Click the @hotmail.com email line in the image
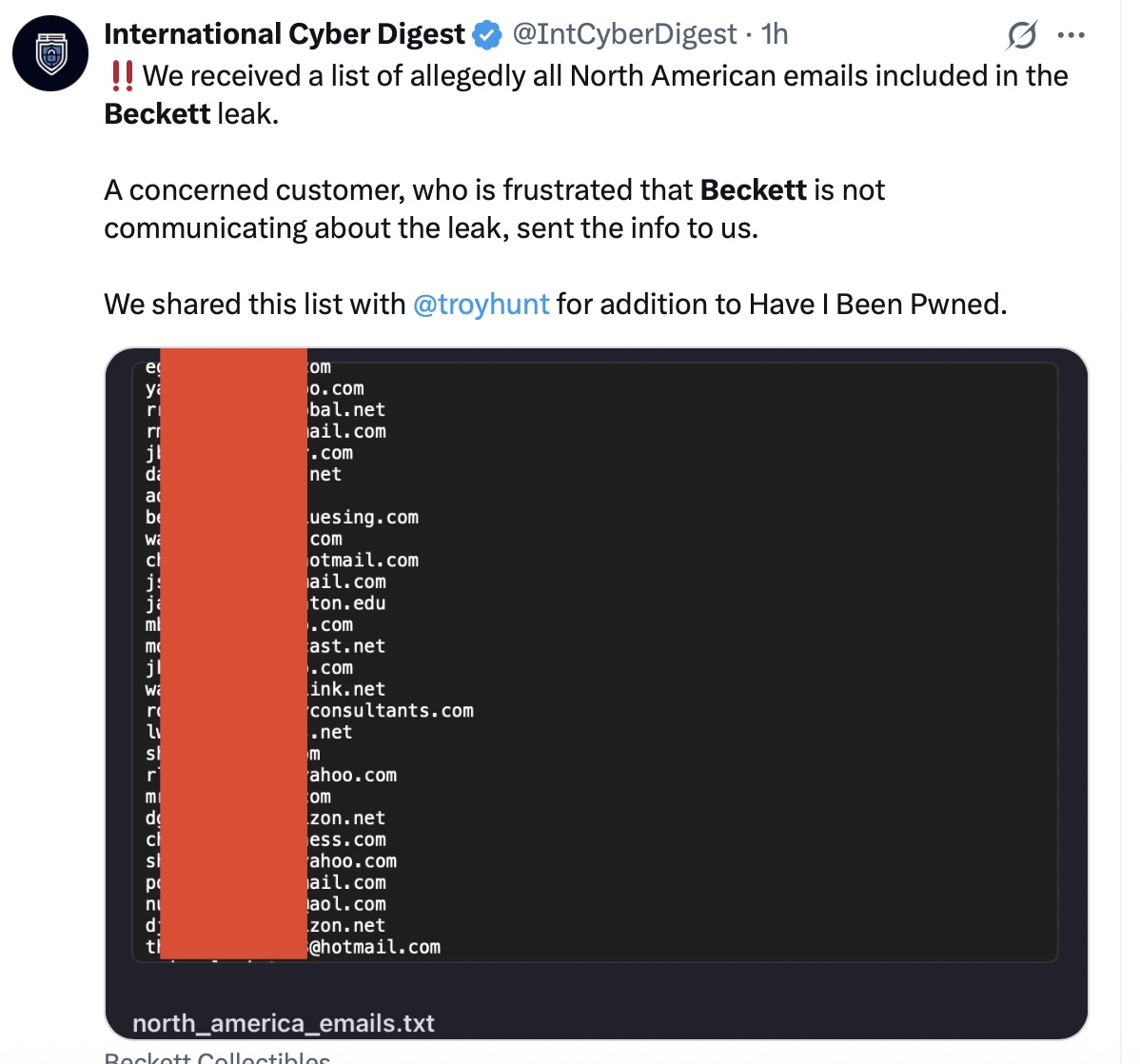The image size is (1140, 1064). [x=374, y=946]
